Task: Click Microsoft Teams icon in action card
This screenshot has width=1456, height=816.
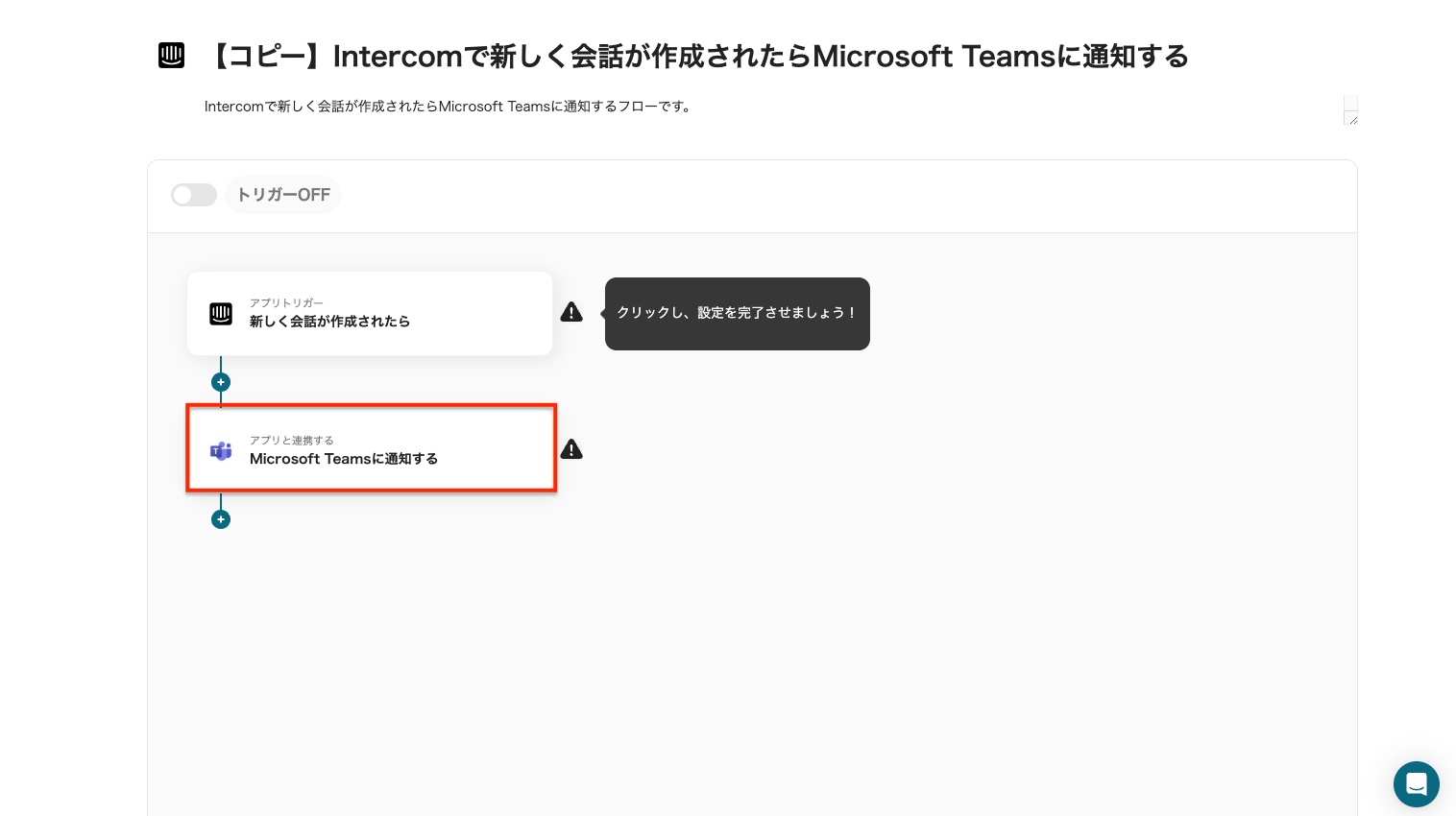Action: click(221, 451)
